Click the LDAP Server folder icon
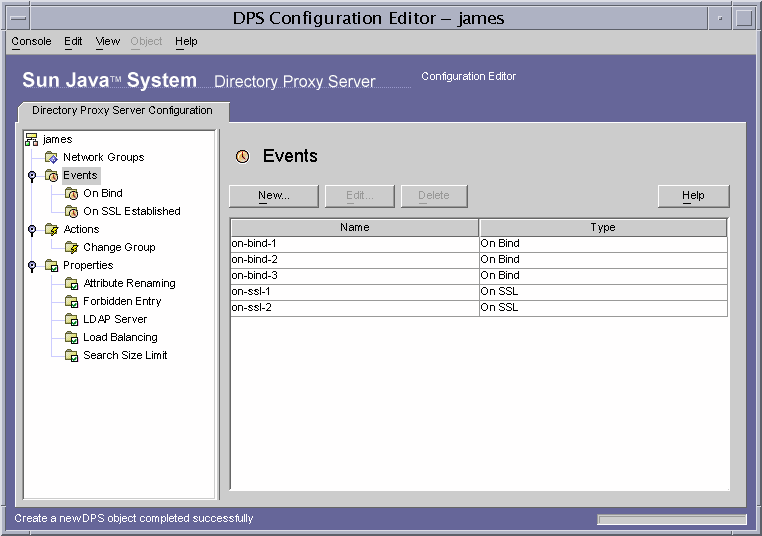762x536 pixels. click(71, 319)
